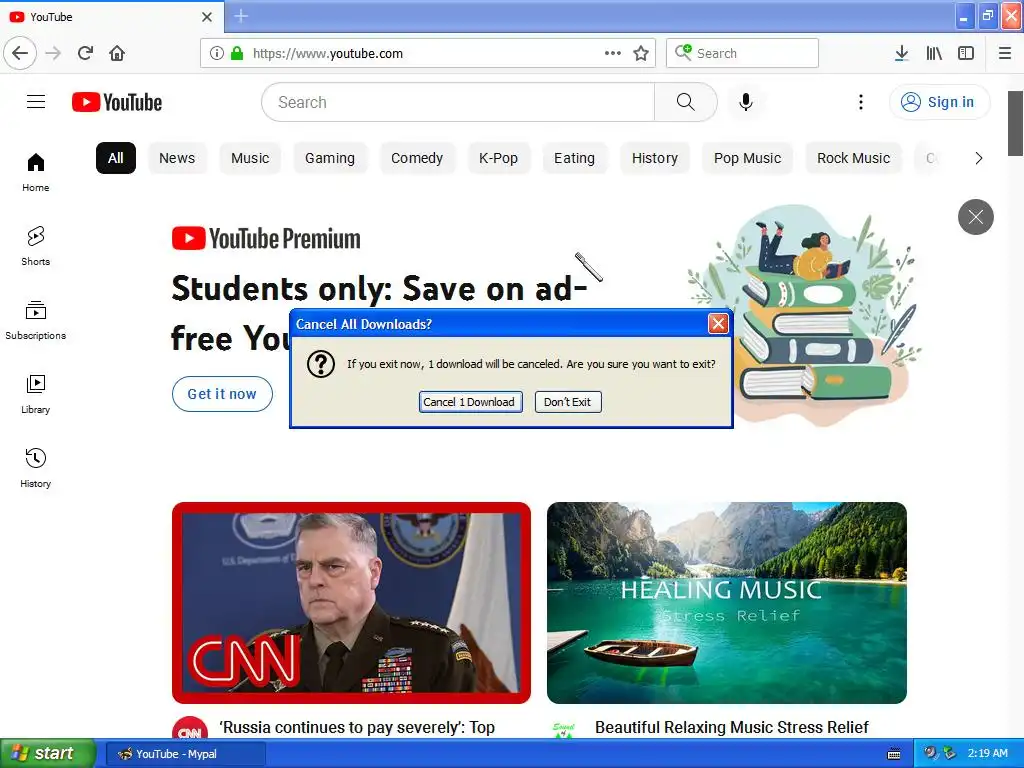Viewport: 1024px width, 768px height.
Task: Click the YouTube Premium logo in banner
Action: click(x=266, y=238)
